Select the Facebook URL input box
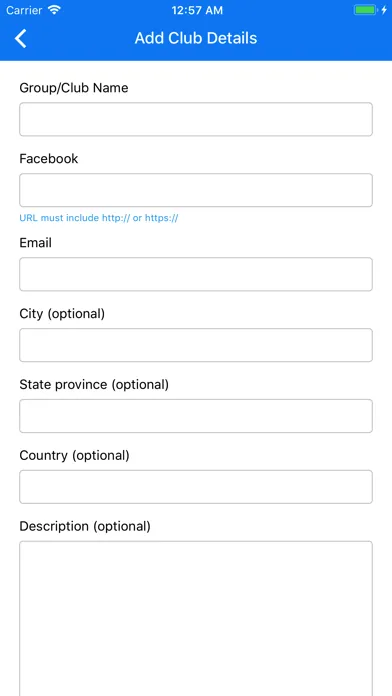 196,190
